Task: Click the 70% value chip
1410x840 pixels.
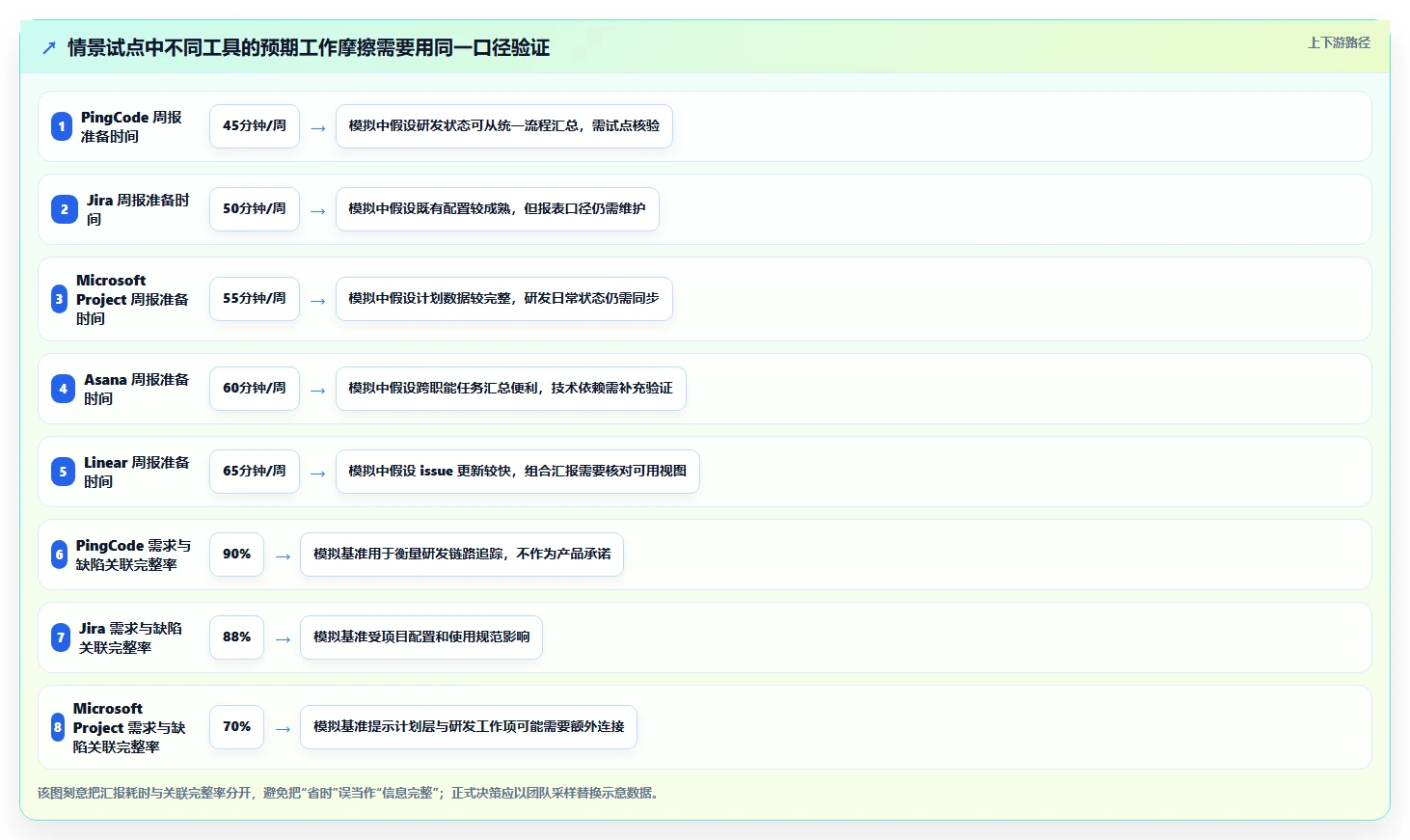Action: click(x=236, y=727)
